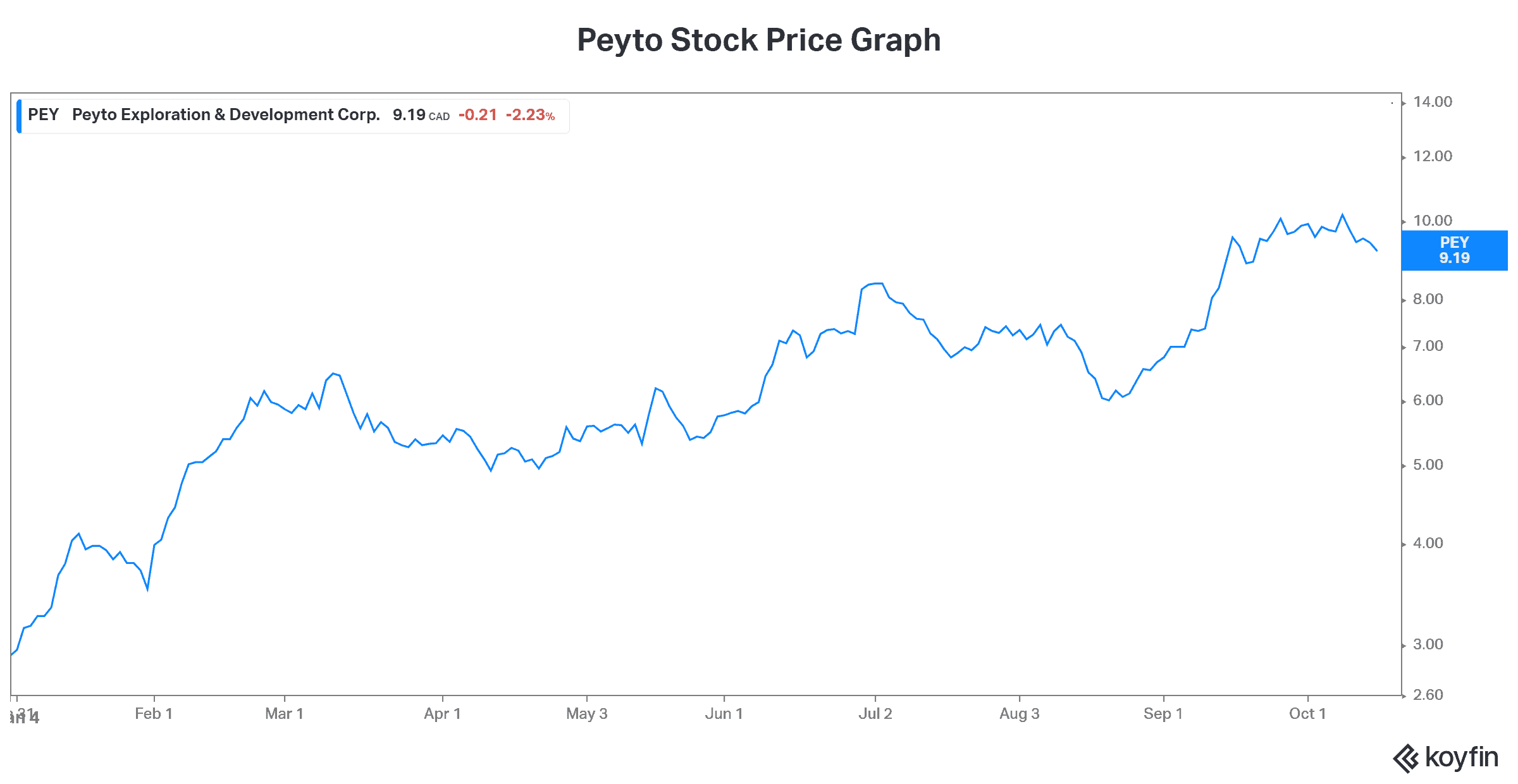1518x784 pixels.
Task: Select the PEY ticker symbol in legend
Action: (x=43, y=114)
